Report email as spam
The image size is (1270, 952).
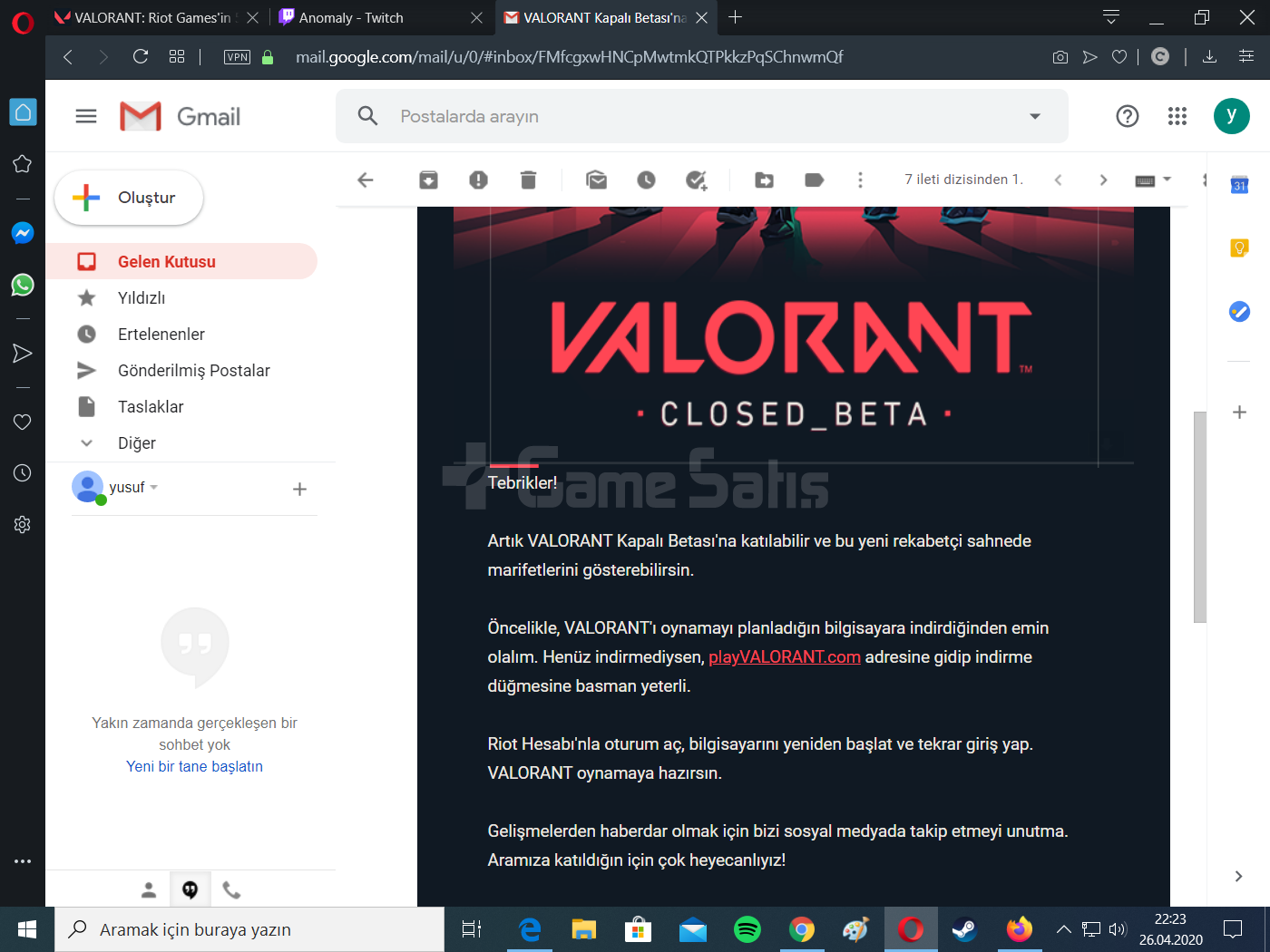coord(478,180)
